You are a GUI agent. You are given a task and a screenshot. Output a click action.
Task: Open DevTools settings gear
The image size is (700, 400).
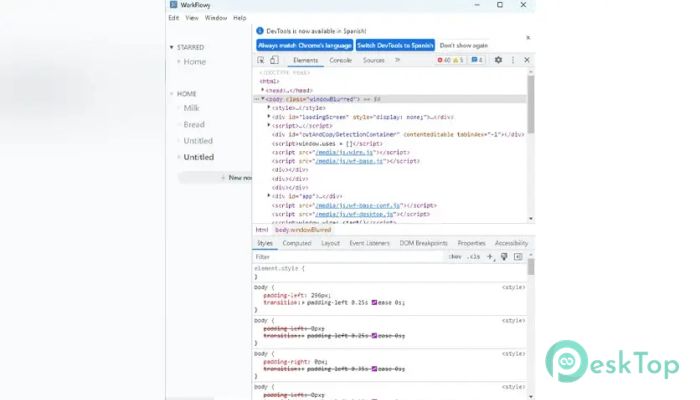(498, 60)
